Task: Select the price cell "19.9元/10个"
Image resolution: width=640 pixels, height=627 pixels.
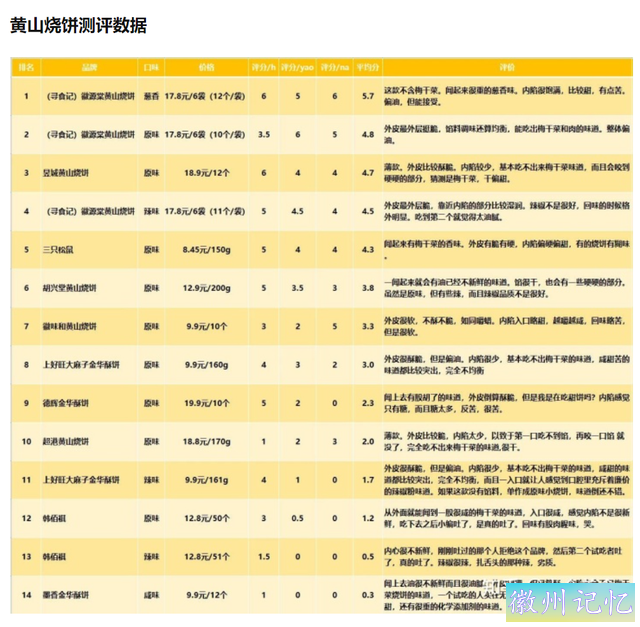Action: 207,403
